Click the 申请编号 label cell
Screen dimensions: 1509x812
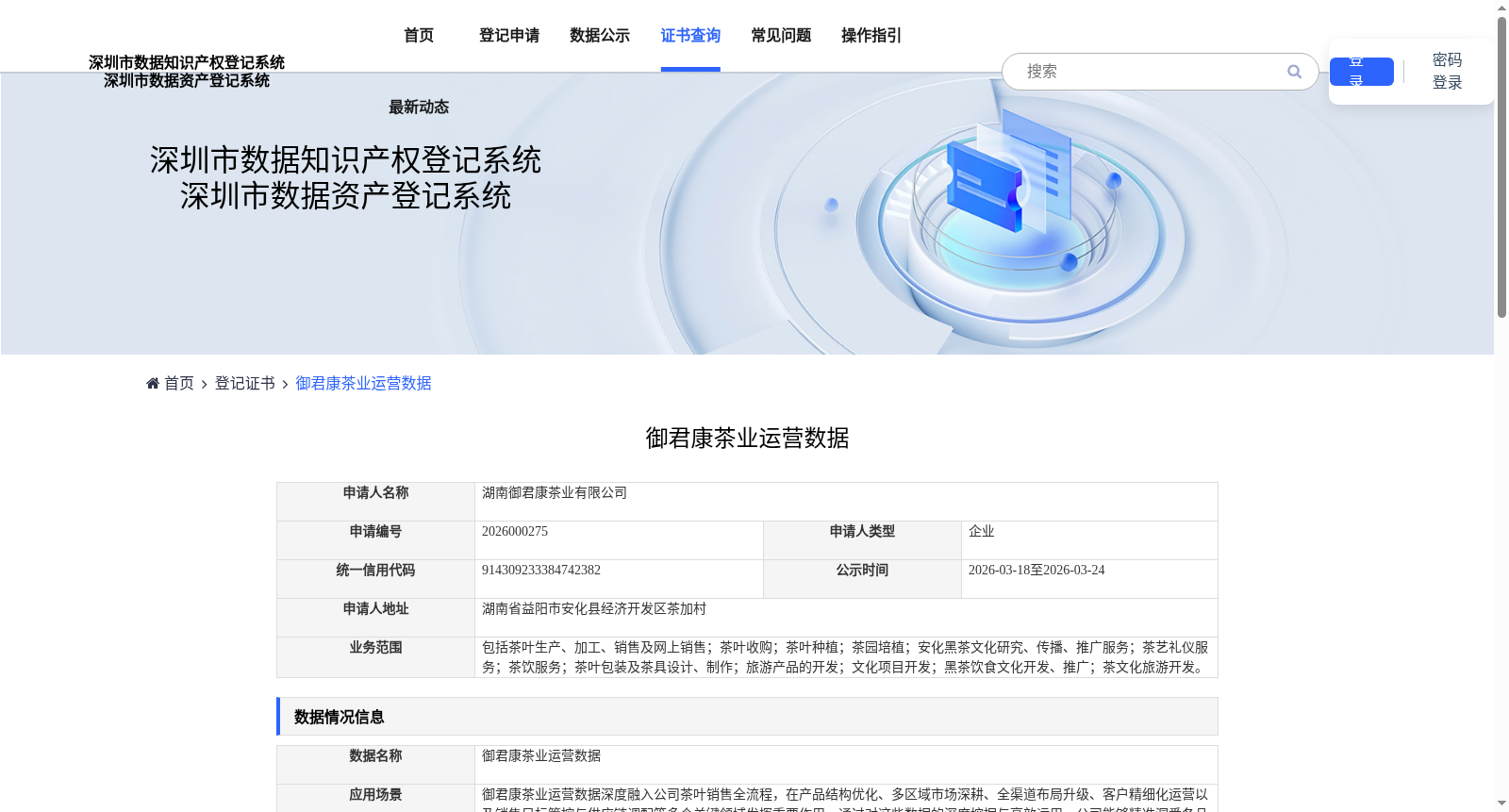pos(375,540)
